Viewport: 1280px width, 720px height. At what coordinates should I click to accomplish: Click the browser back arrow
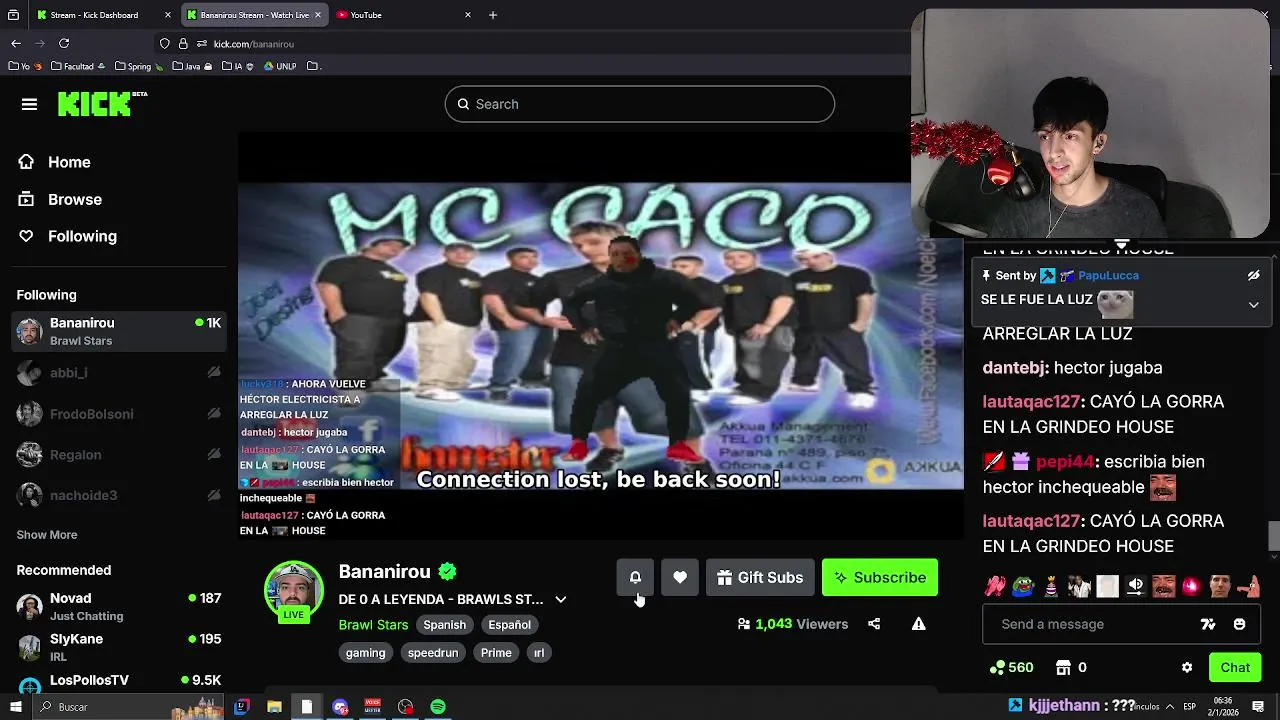pos(16,44)
